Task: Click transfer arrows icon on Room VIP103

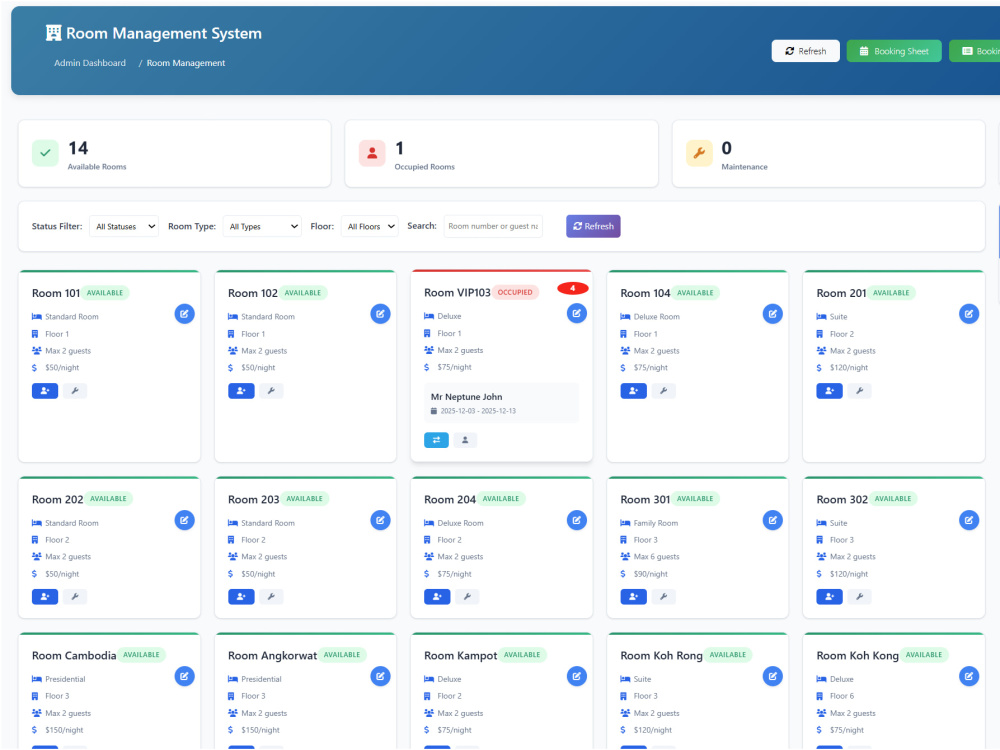Action: 436,440
